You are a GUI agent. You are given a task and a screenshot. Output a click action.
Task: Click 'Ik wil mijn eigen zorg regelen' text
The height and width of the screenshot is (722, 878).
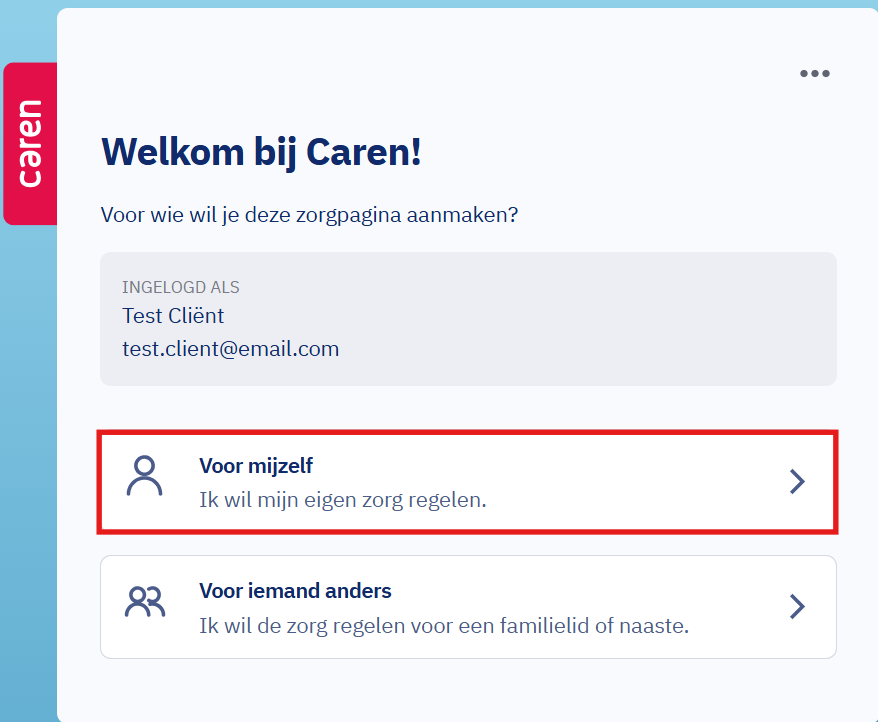(342, 499)
